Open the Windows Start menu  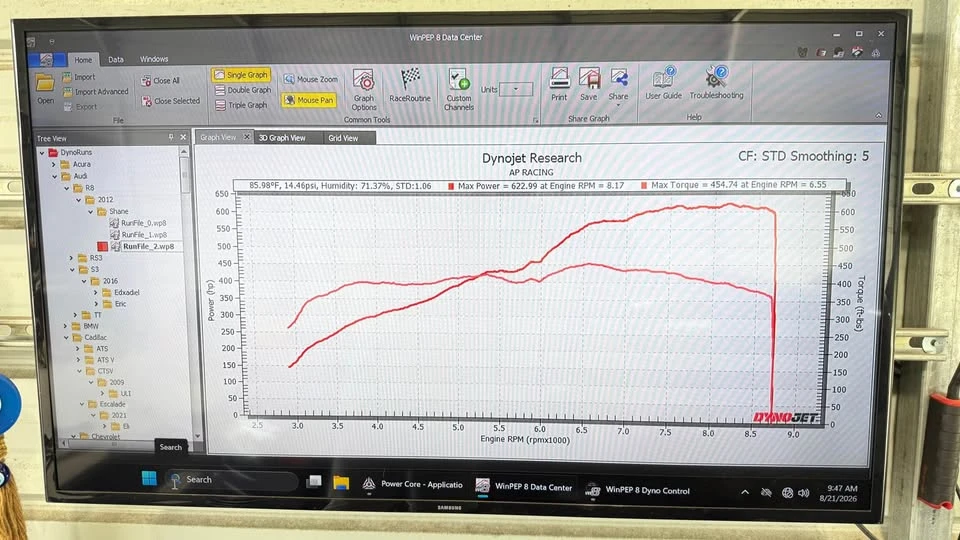tap(149, 478)
